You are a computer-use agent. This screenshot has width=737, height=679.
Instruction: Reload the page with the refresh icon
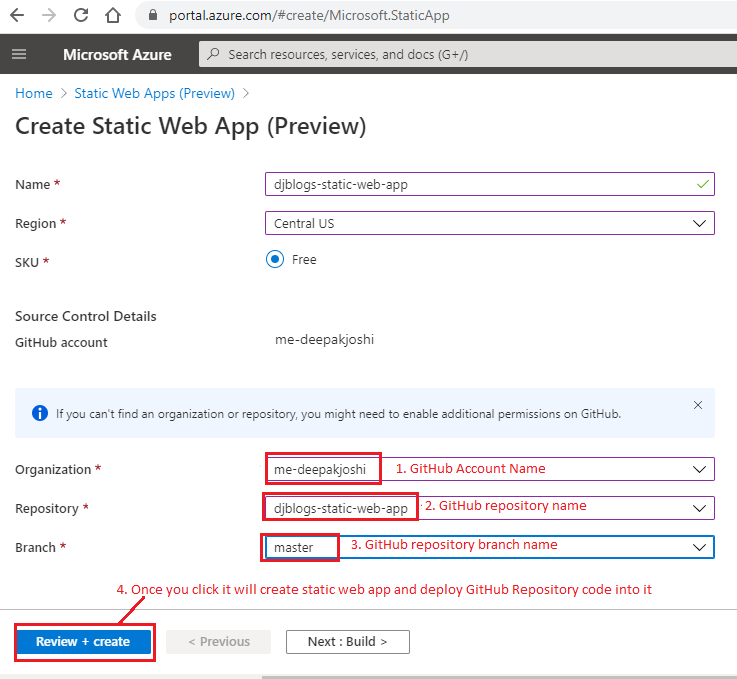click(x=81, y=15)
